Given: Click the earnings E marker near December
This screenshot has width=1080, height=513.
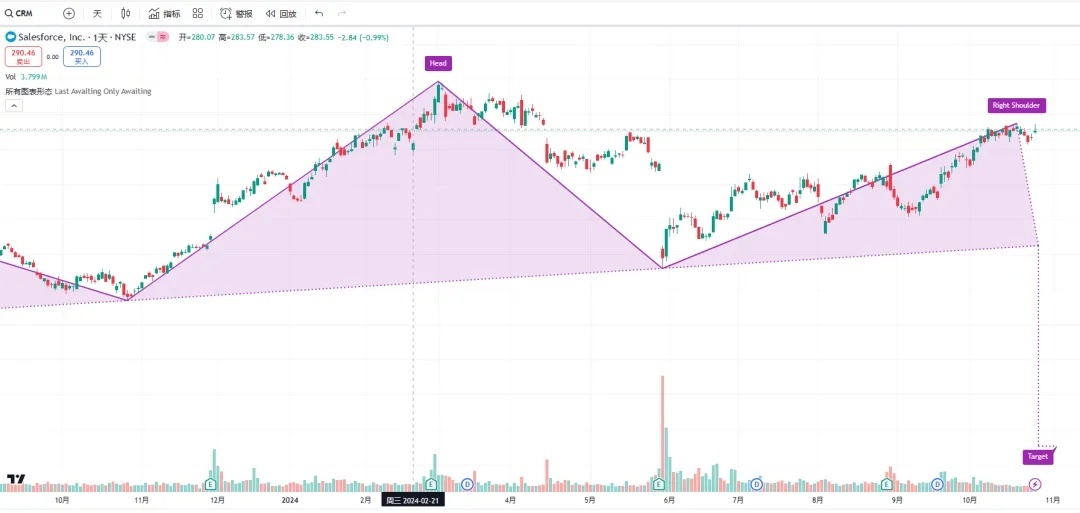Looking at the screenshot, I should pos(211,485).
